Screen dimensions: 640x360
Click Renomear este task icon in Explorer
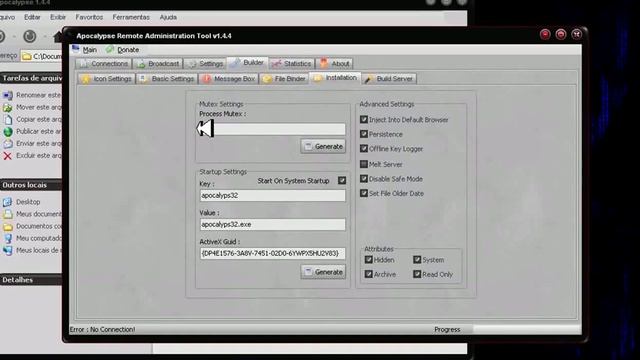(8, 95)
